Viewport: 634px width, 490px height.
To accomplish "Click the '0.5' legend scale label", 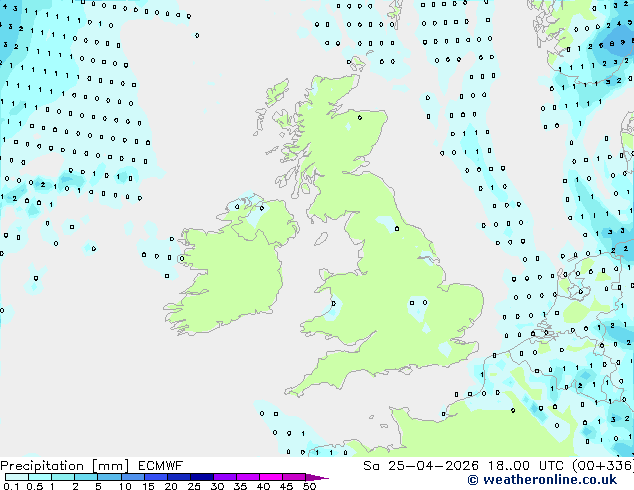I will tap(34, 486).
